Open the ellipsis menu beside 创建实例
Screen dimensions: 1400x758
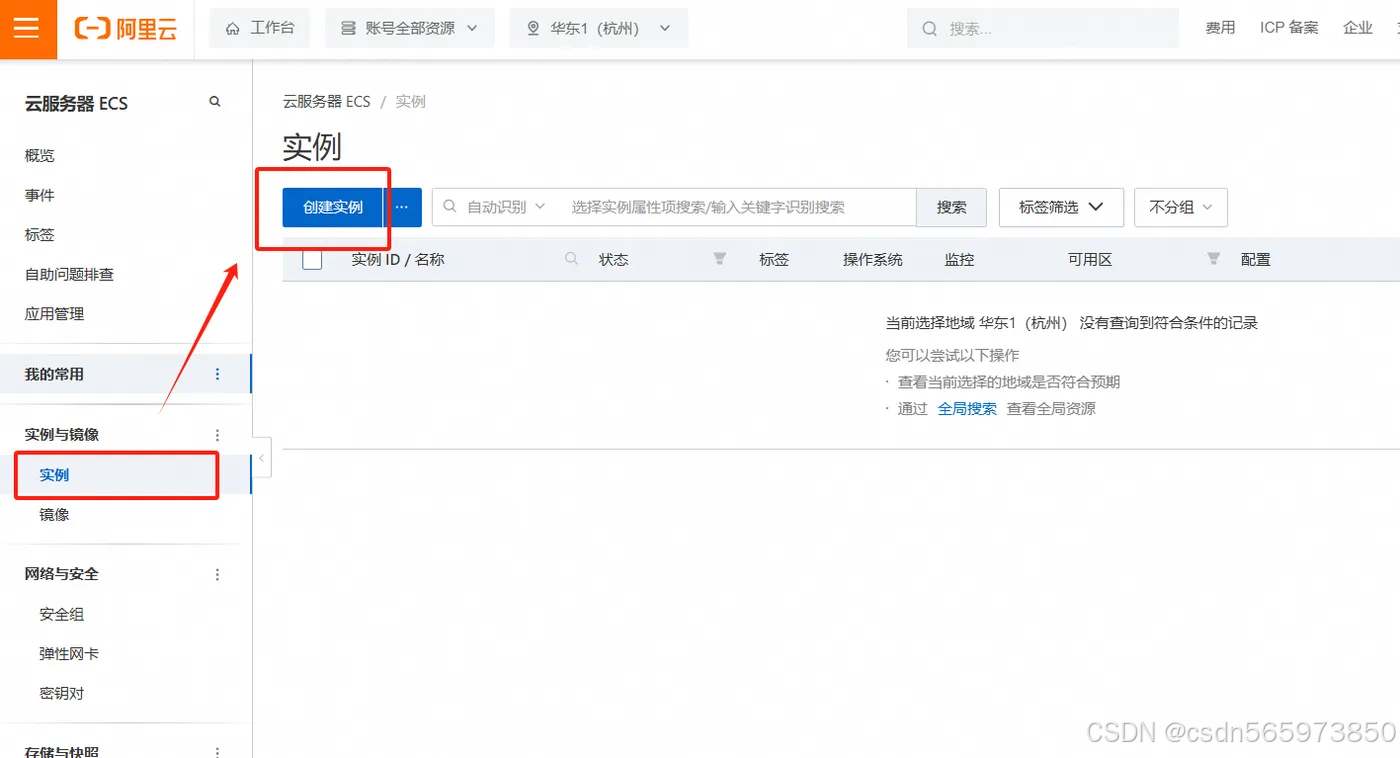403,207
